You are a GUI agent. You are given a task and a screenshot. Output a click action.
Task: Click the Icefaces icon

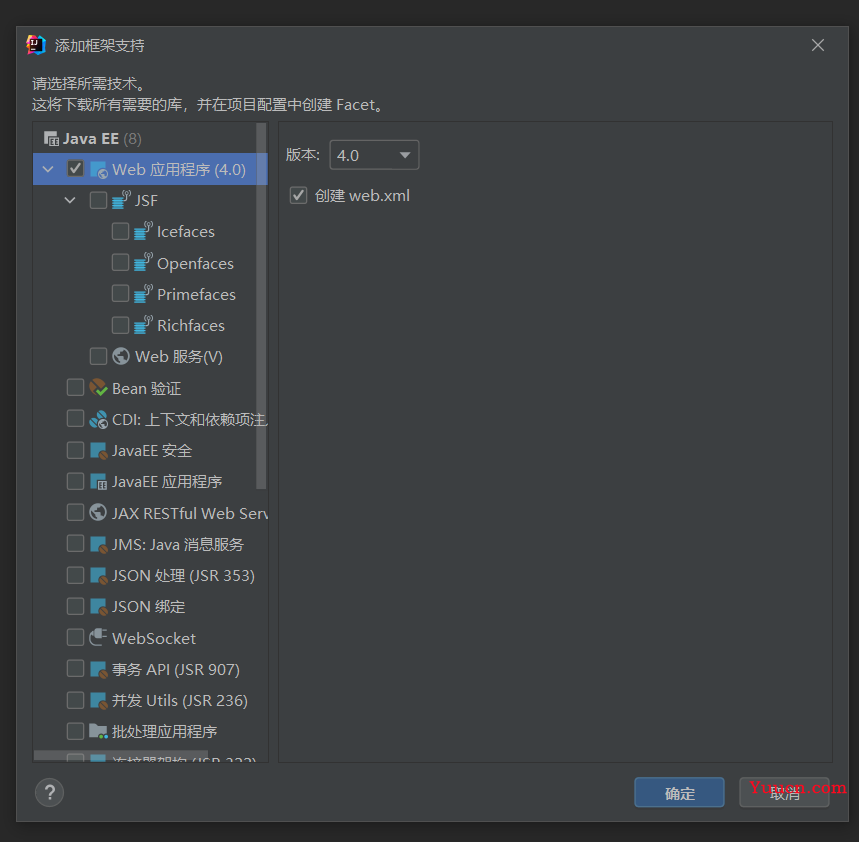(x=143, y=232)
